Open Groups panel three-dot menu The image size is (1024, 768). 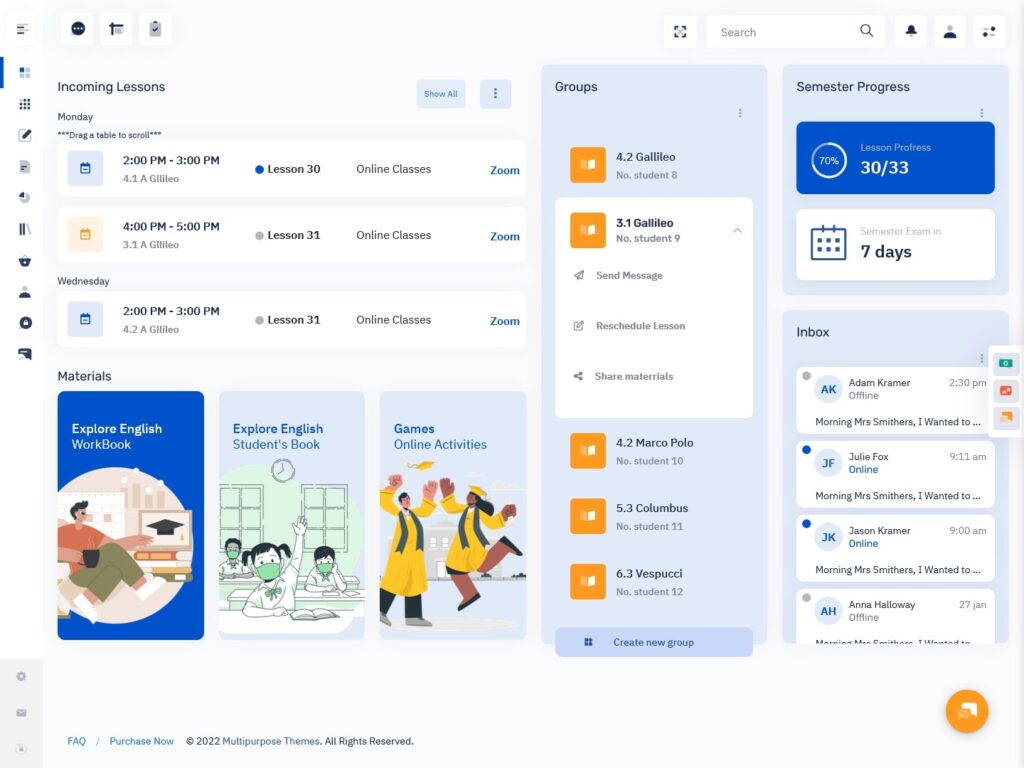740,113
